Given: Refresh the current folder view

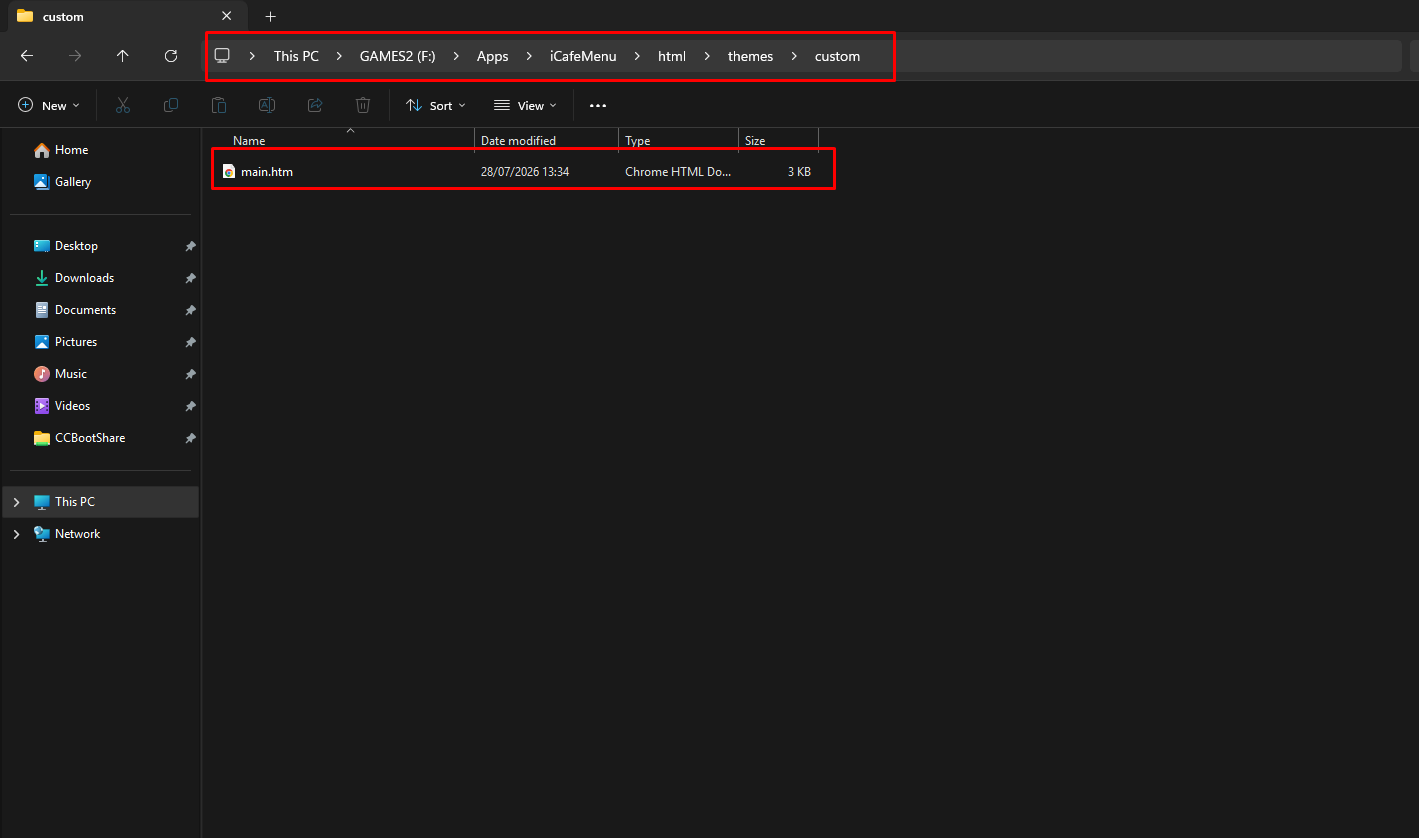Looking at the screenshot, I should (171, 56).
